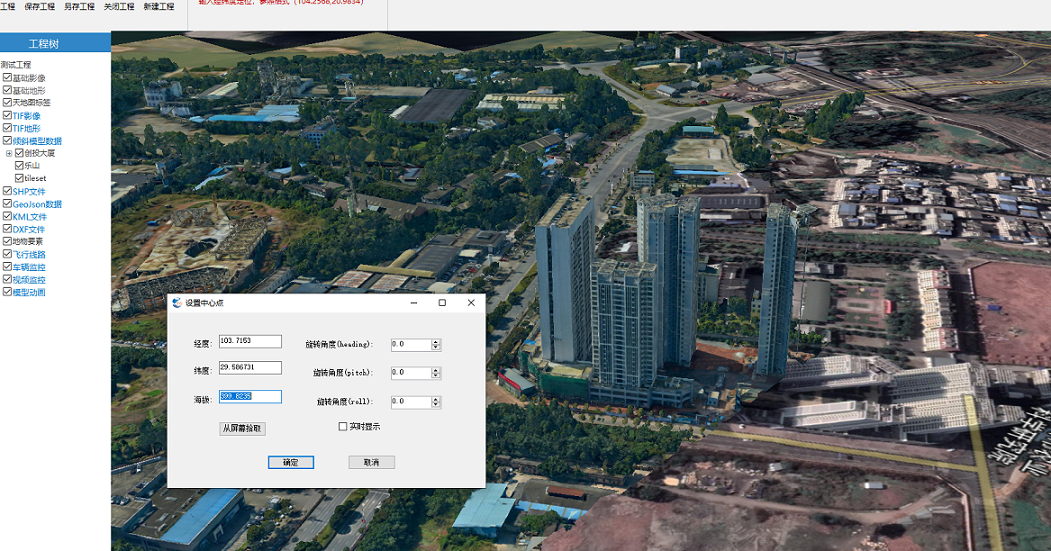Viewport: 1051px width, 551px height.
Task: Increase the heading rotation angle spinner
Action: pyautogui.click(x=435, y=341)
